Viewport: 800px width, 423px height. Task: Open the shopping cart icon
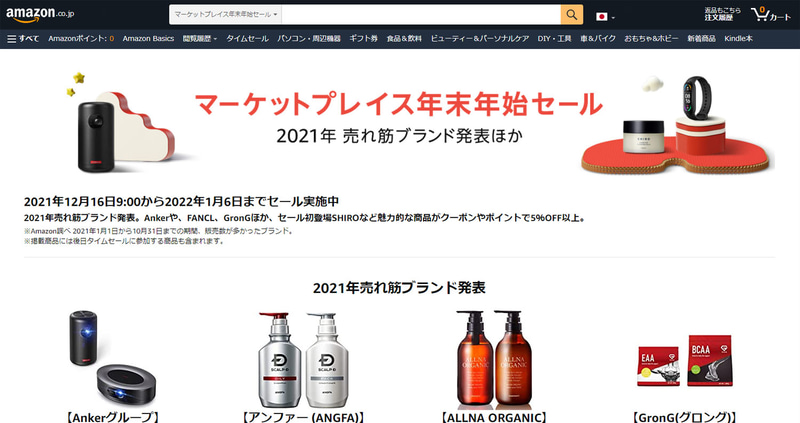pos(770,14)
